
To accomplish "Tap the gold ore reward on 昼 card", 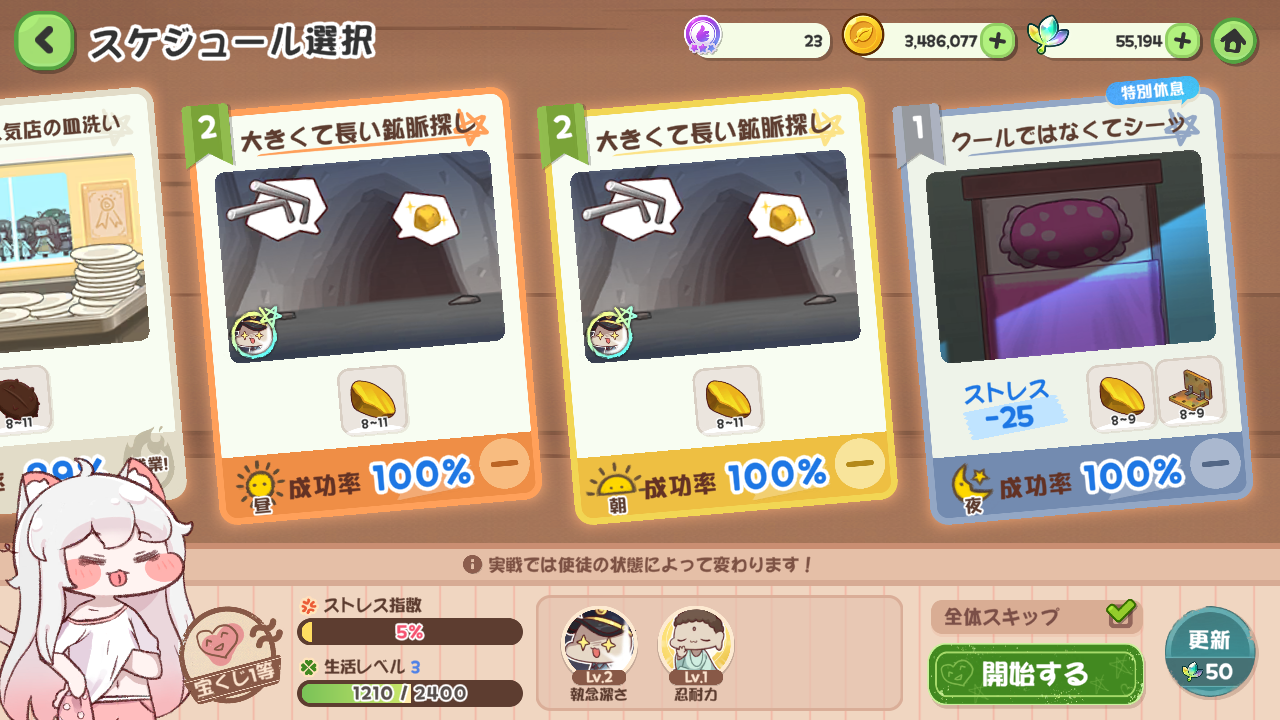I will (372, 400).
